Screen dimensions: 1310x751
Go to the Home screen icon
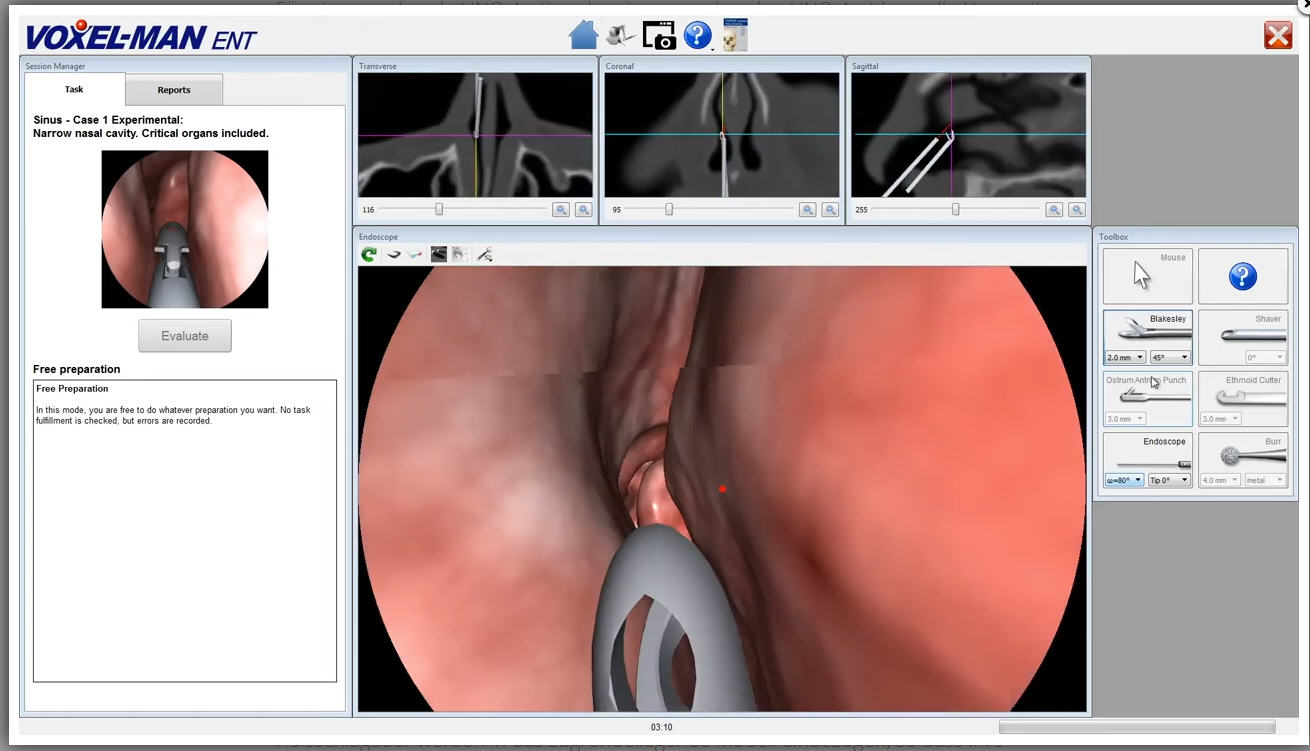tap(583, 35)
